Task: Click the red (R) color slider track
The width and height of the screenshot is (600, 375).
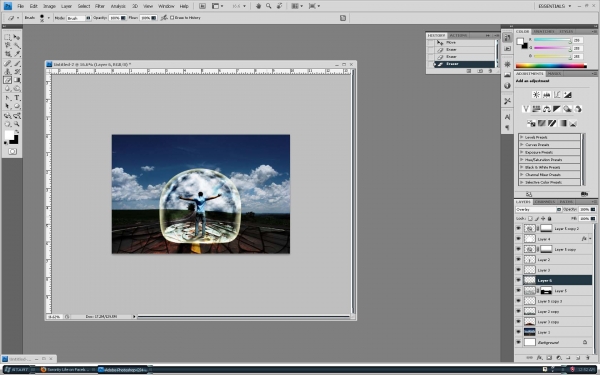Action: pyautogui.click(x=552, y=40)
